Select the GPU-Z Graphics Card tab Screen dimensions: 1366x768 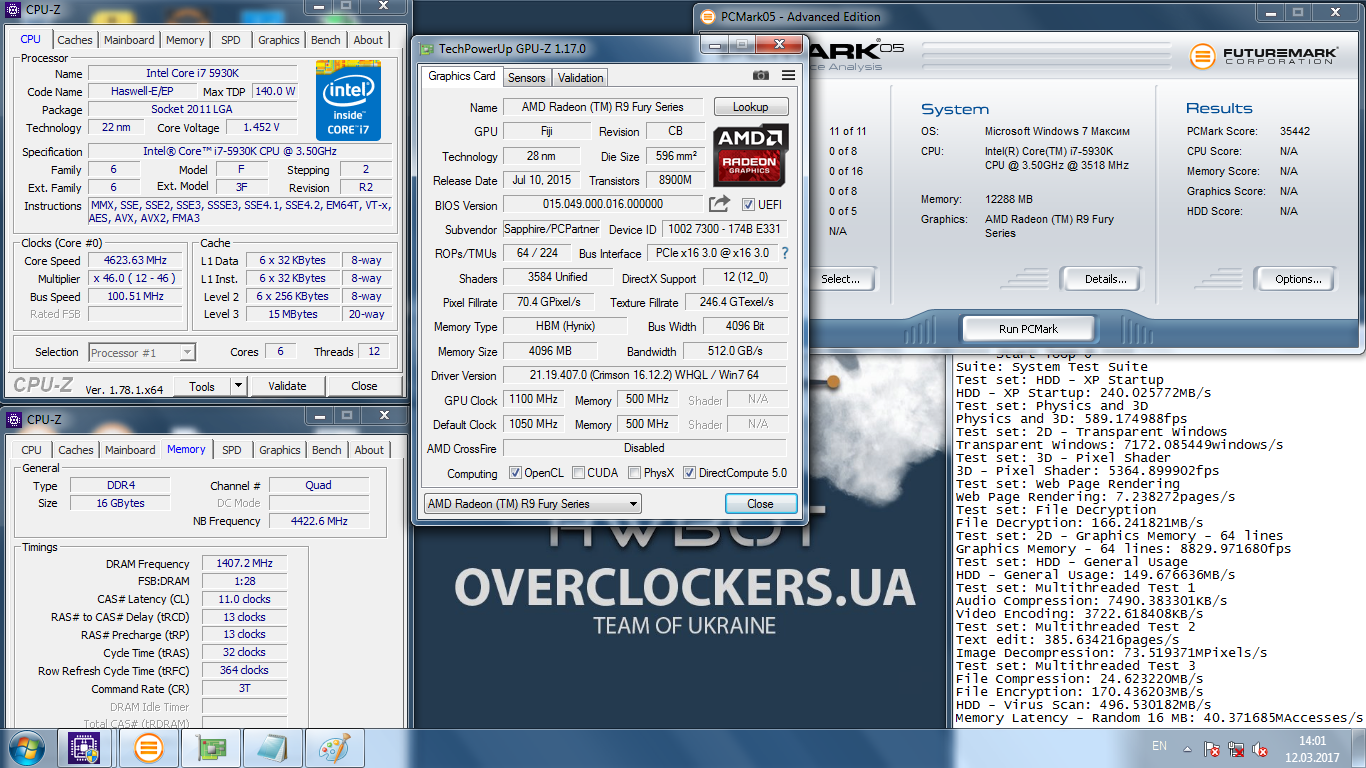(462, 76)
